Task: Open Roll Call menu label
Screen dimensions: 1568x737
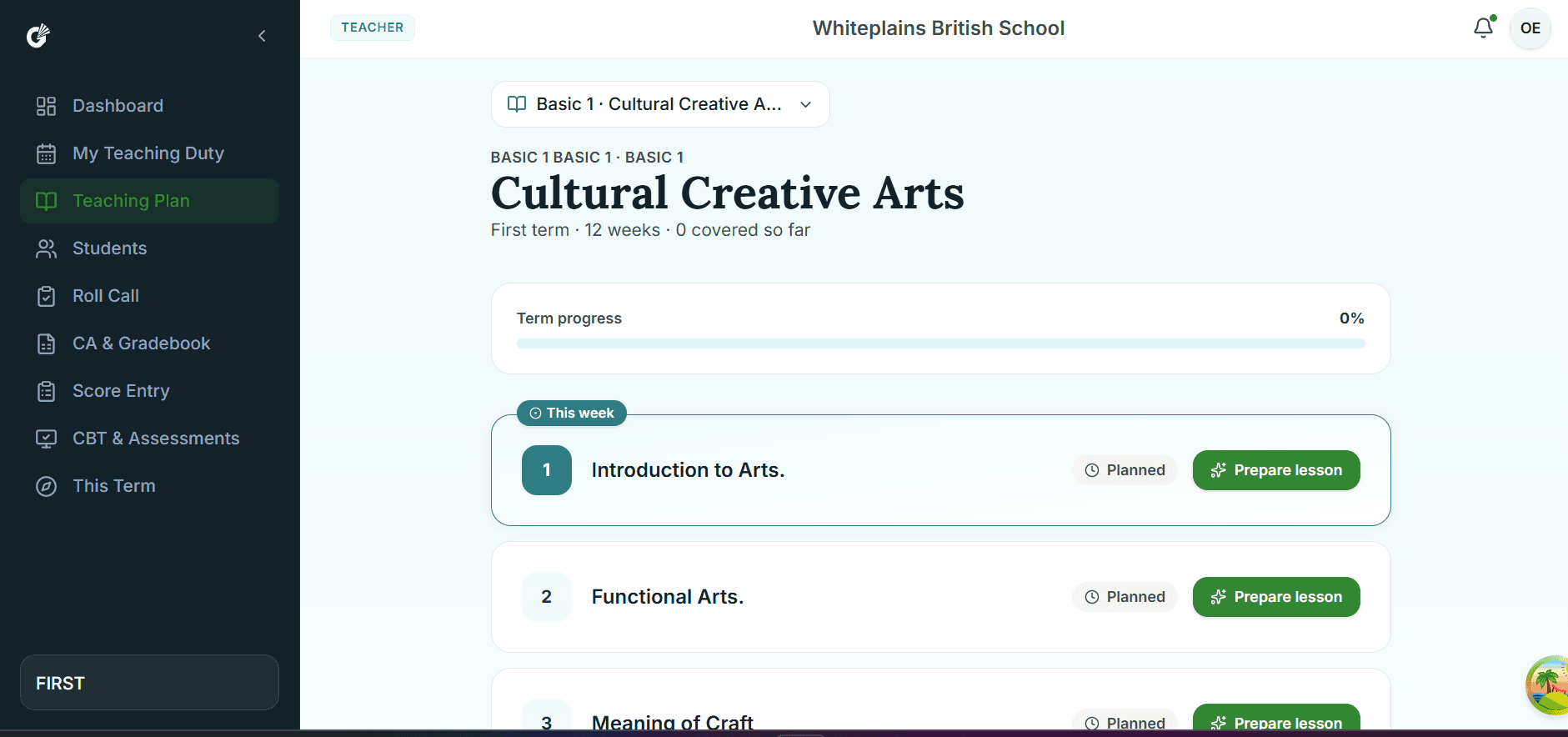Action: pos(106,296)
